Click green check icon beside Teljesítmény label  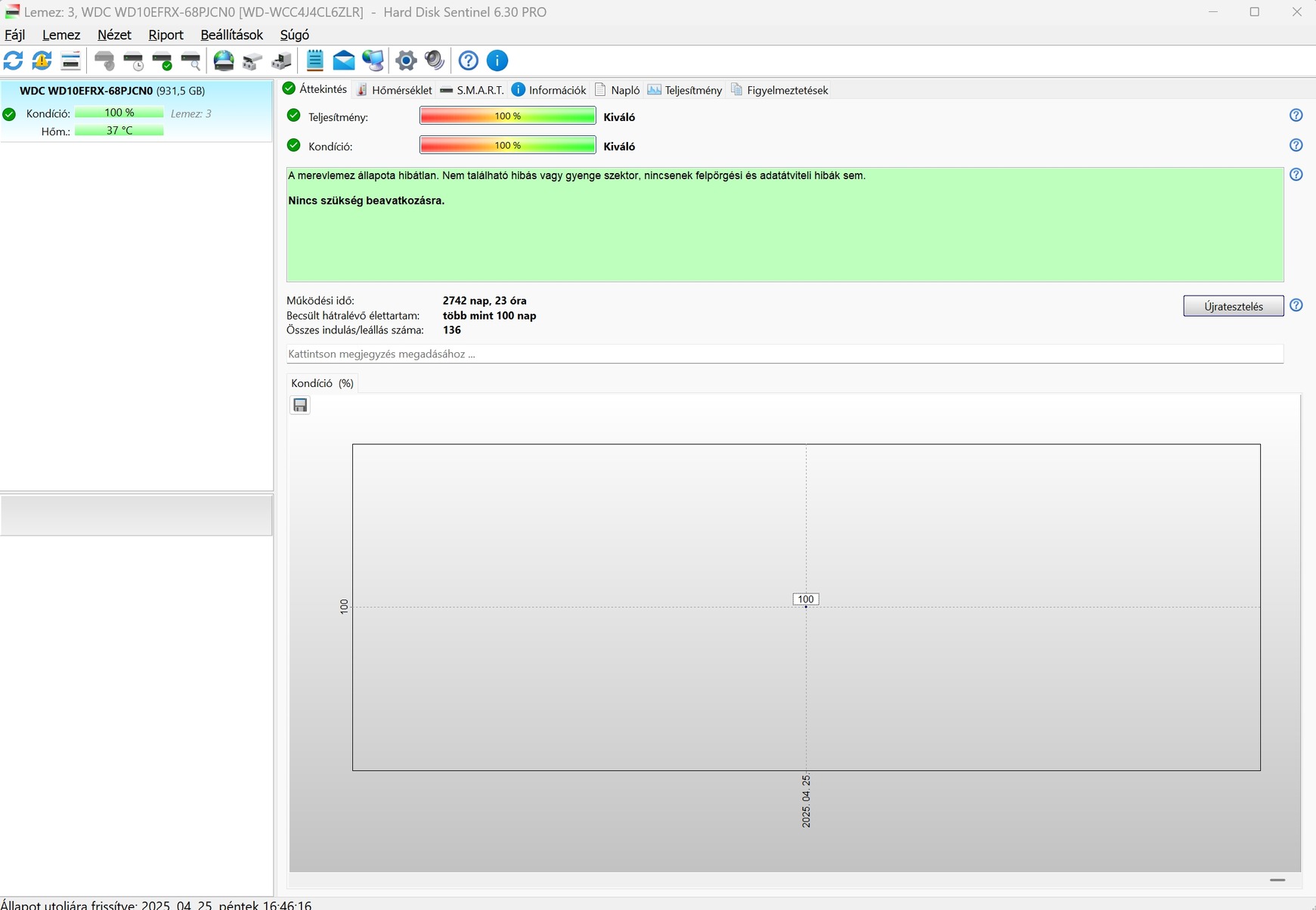pyautogui.click(x=294, y=116)
